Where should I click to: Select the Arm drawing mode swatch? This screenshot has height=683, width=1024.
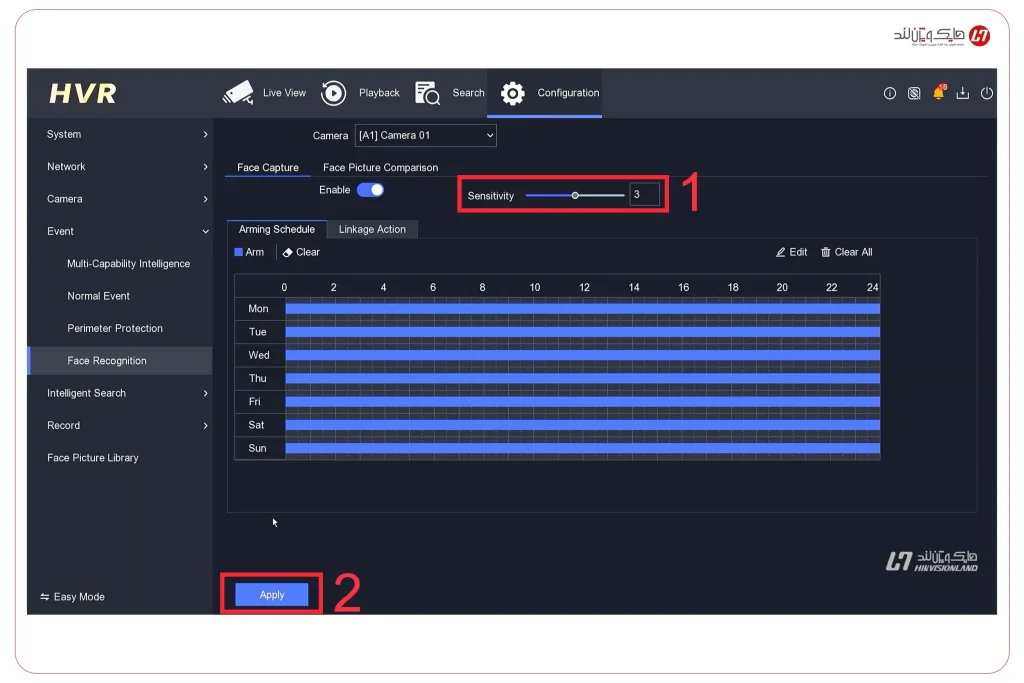click(238, 252)
